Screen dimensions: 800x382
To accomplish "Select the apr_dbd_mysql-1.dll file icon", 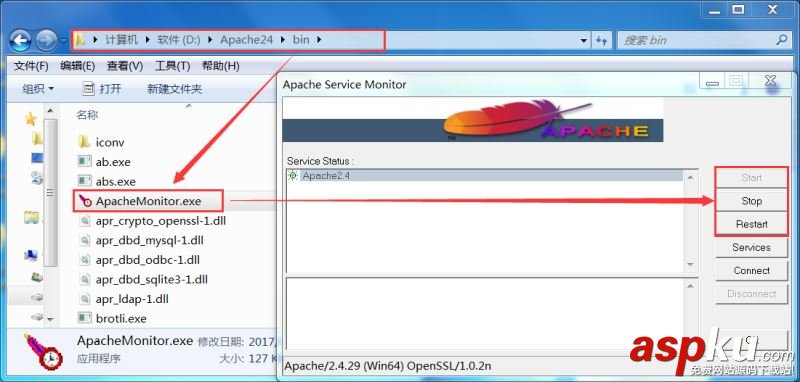I will (x=85, y=240).
